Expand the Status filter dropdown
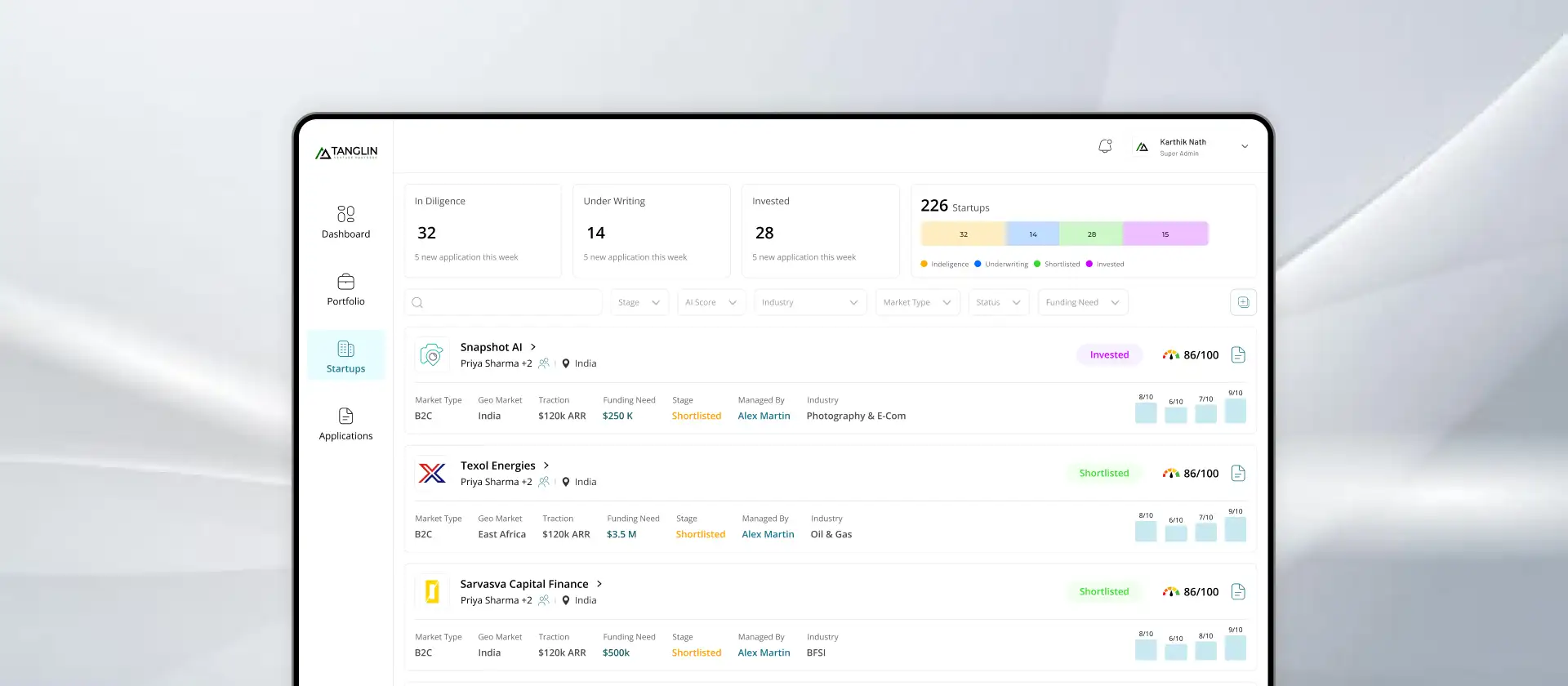 (x=998, y=302)
